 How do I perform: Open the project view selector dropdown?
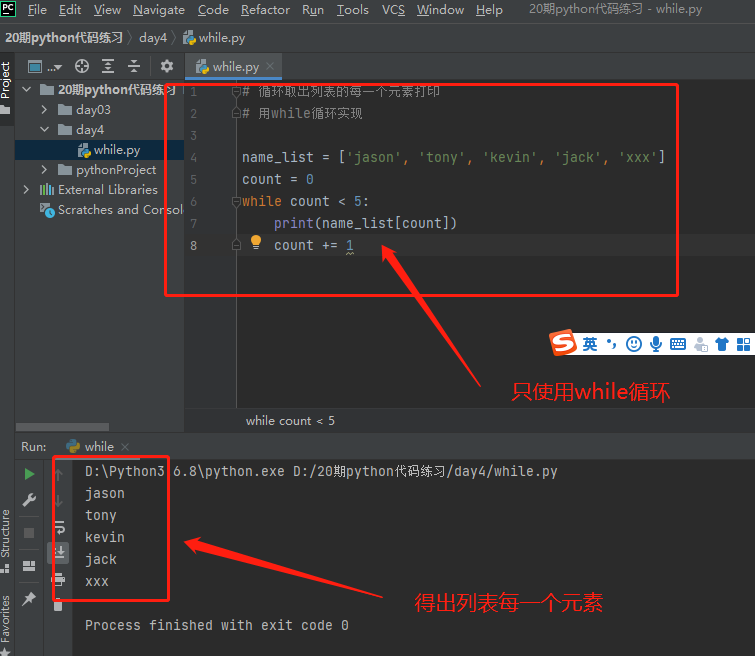pyautogui.click(x=44, y=66)
